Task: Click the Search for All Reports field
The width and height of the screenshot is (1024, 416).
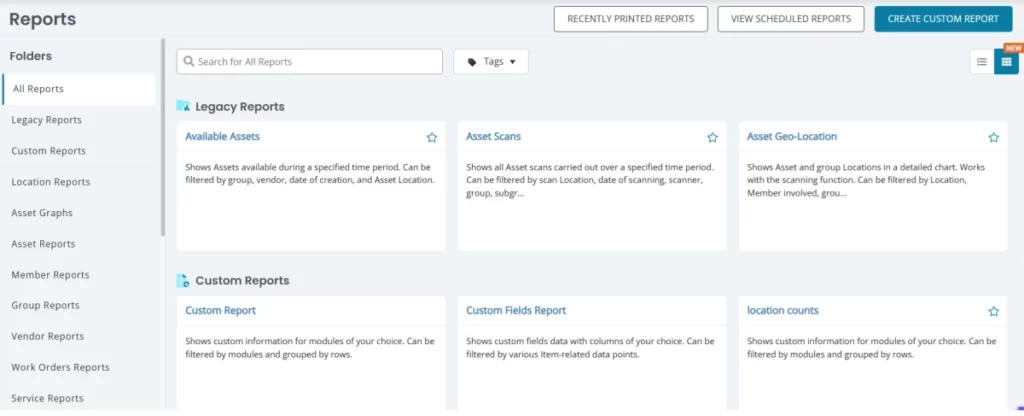Action: tap(310, 61)
